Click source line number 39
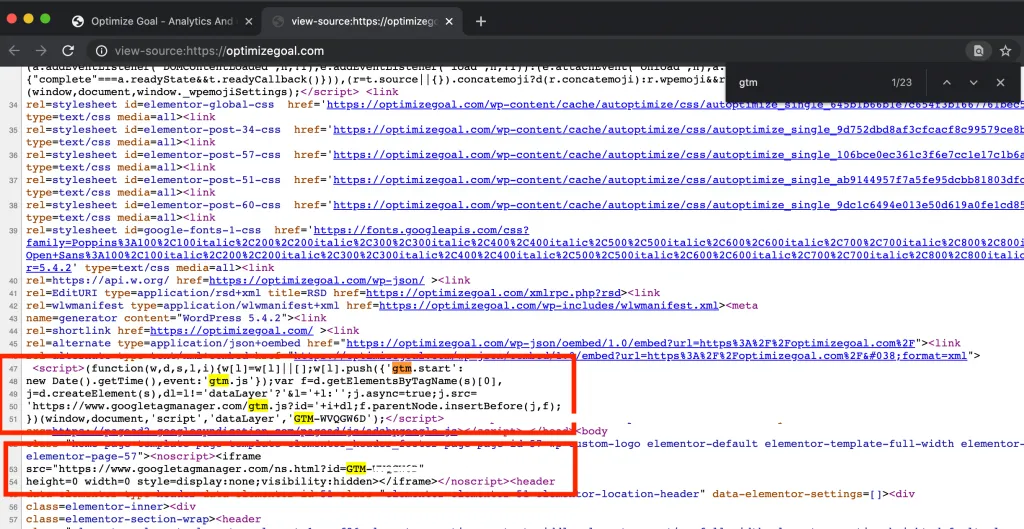 click(14, 231)
